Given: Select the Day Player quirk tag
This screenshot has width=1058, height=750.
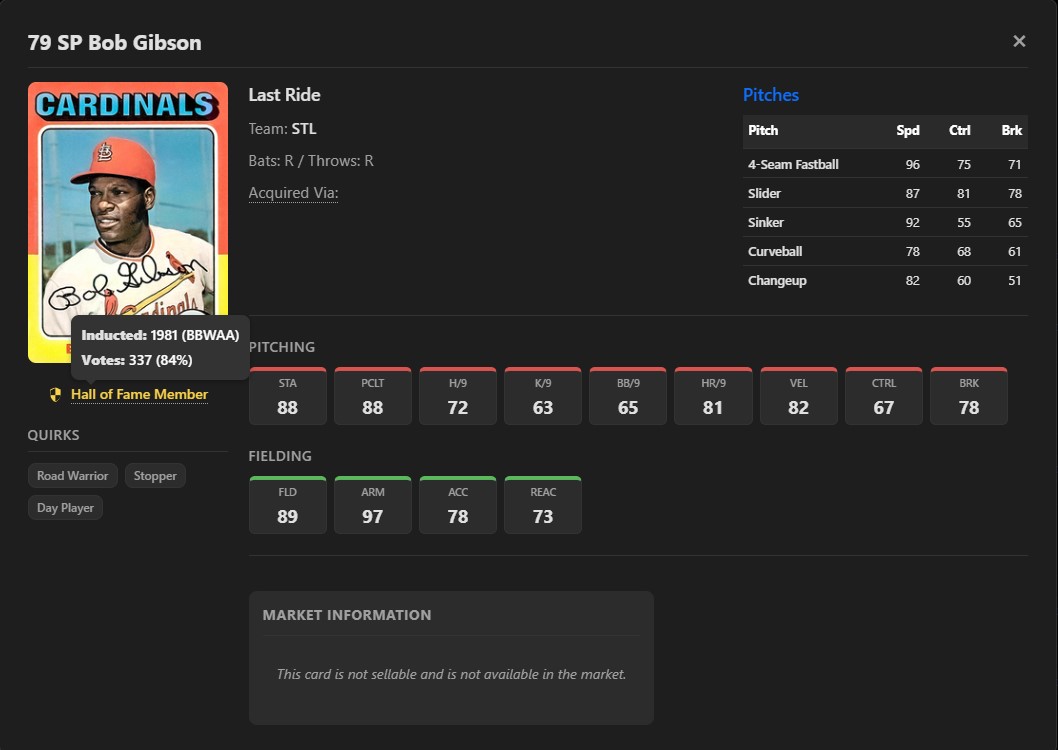Looking at the screenshot, I should [65, 508].
